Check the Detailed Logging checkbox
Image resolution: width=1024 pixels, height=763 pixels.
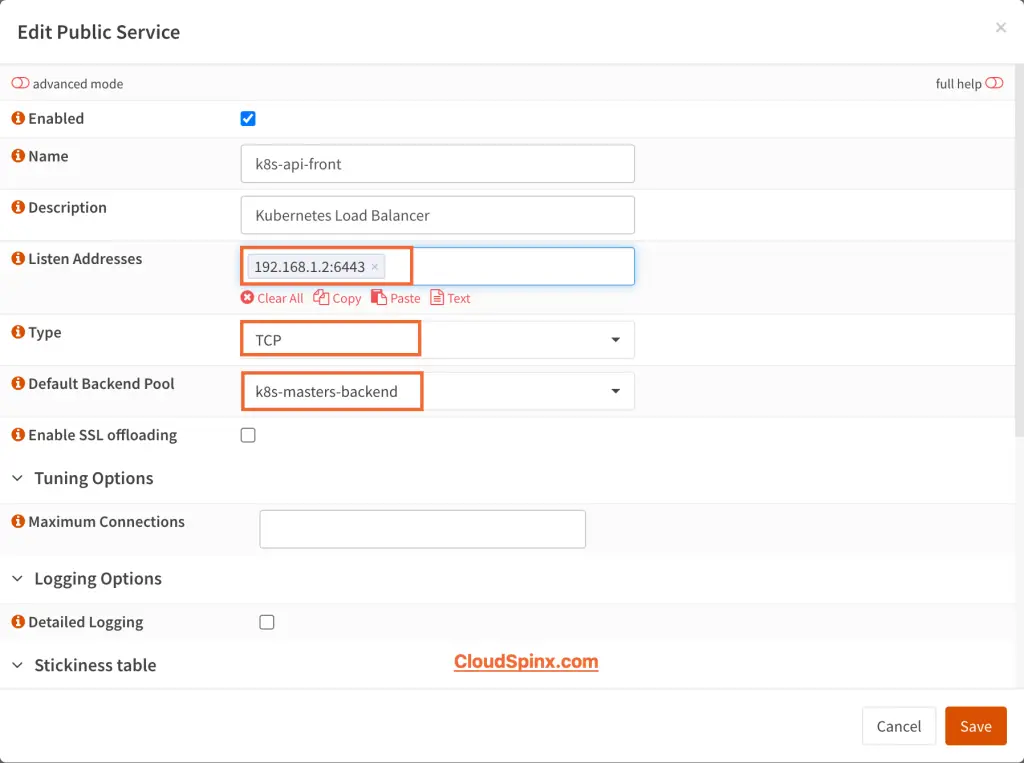(x=267, y=622)
